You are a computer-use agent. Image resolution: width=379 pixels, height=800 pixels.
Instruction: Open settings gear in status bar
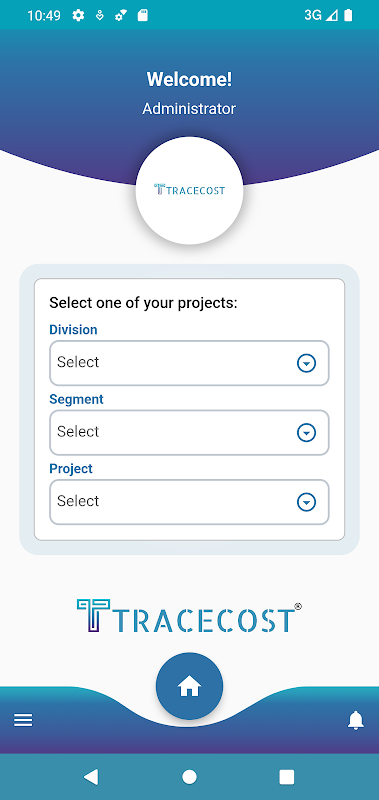click(78, 15)
